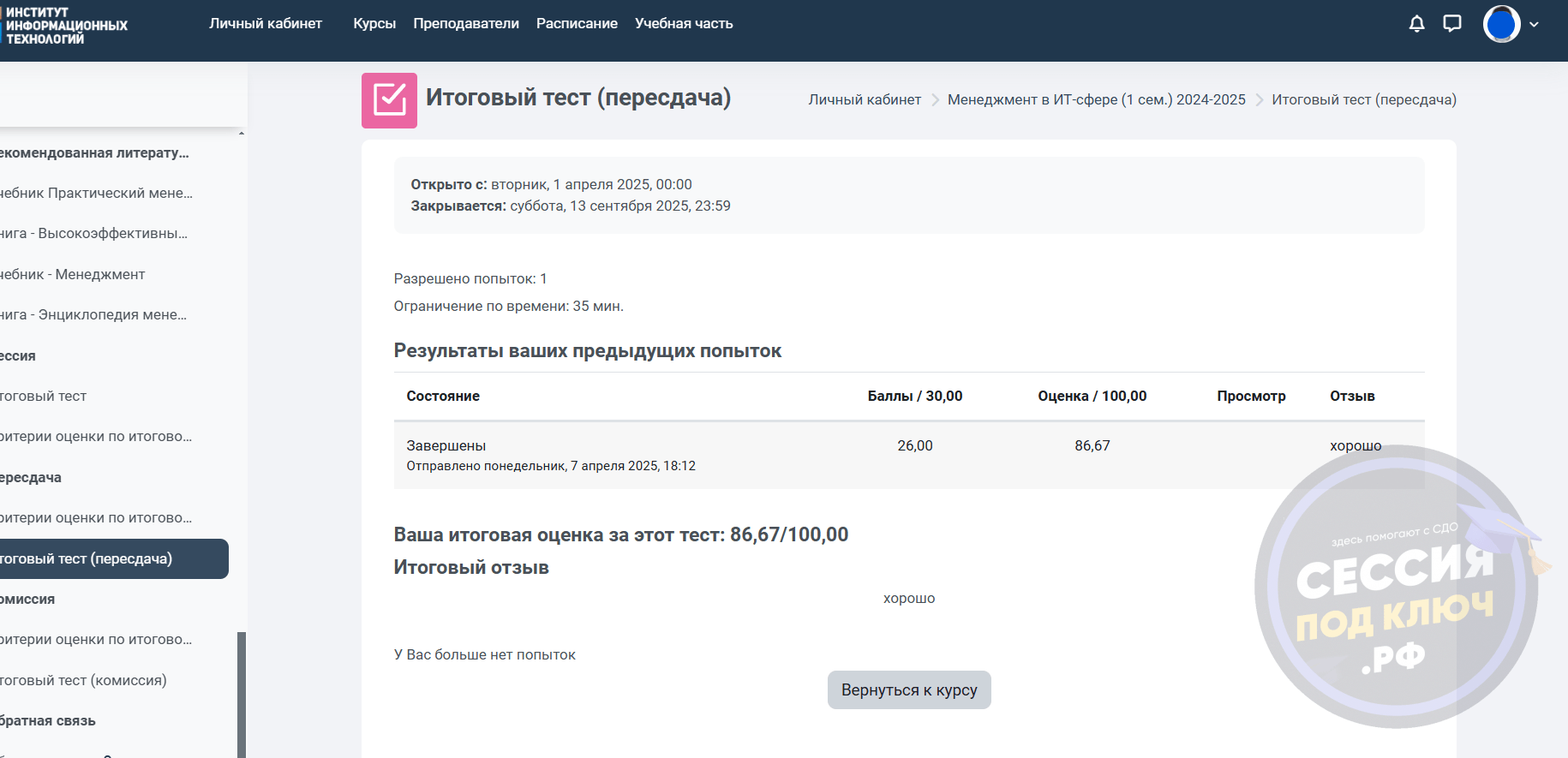The image size is (1568, 758).
Task: Open Учебник - Менеджмент sidebar item
Action: pyautogui.click(x=75, y=274)
